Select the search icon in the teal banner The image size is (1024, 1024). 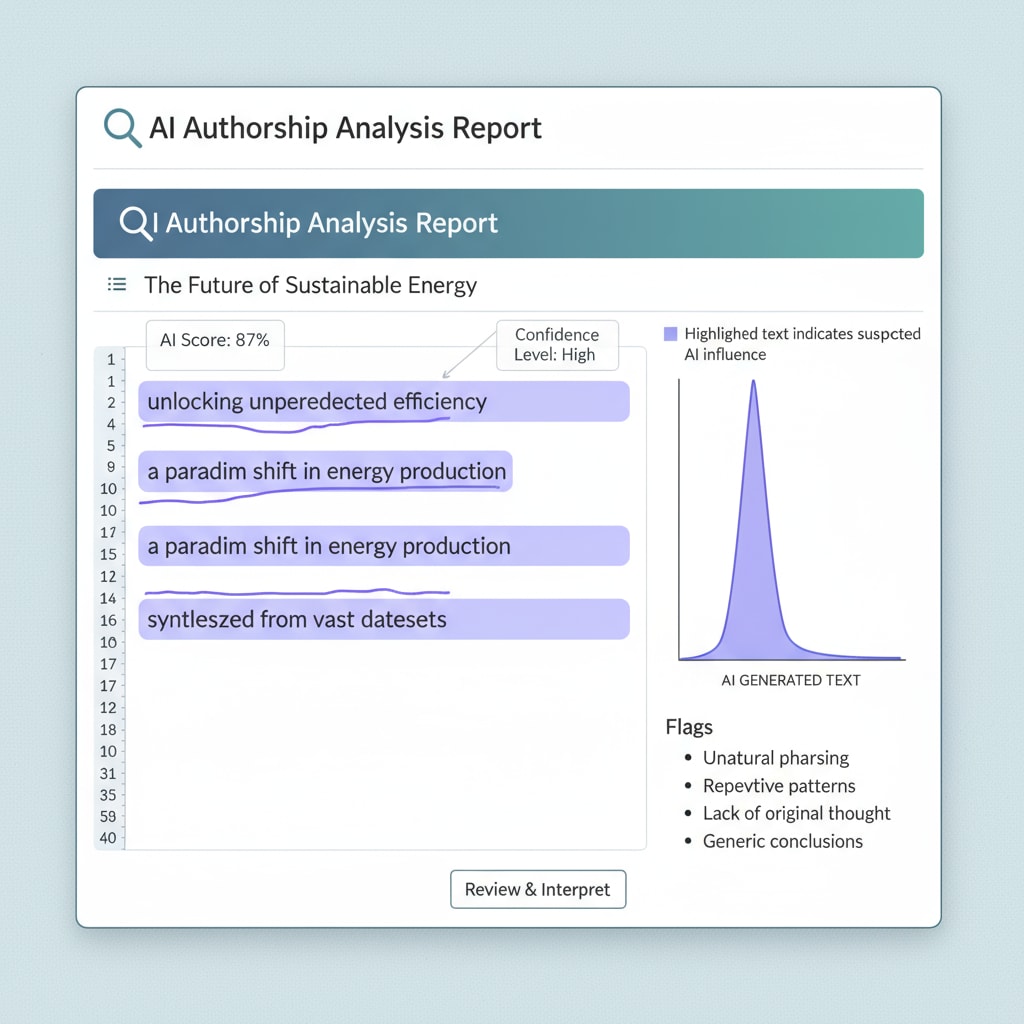(134, 223)
